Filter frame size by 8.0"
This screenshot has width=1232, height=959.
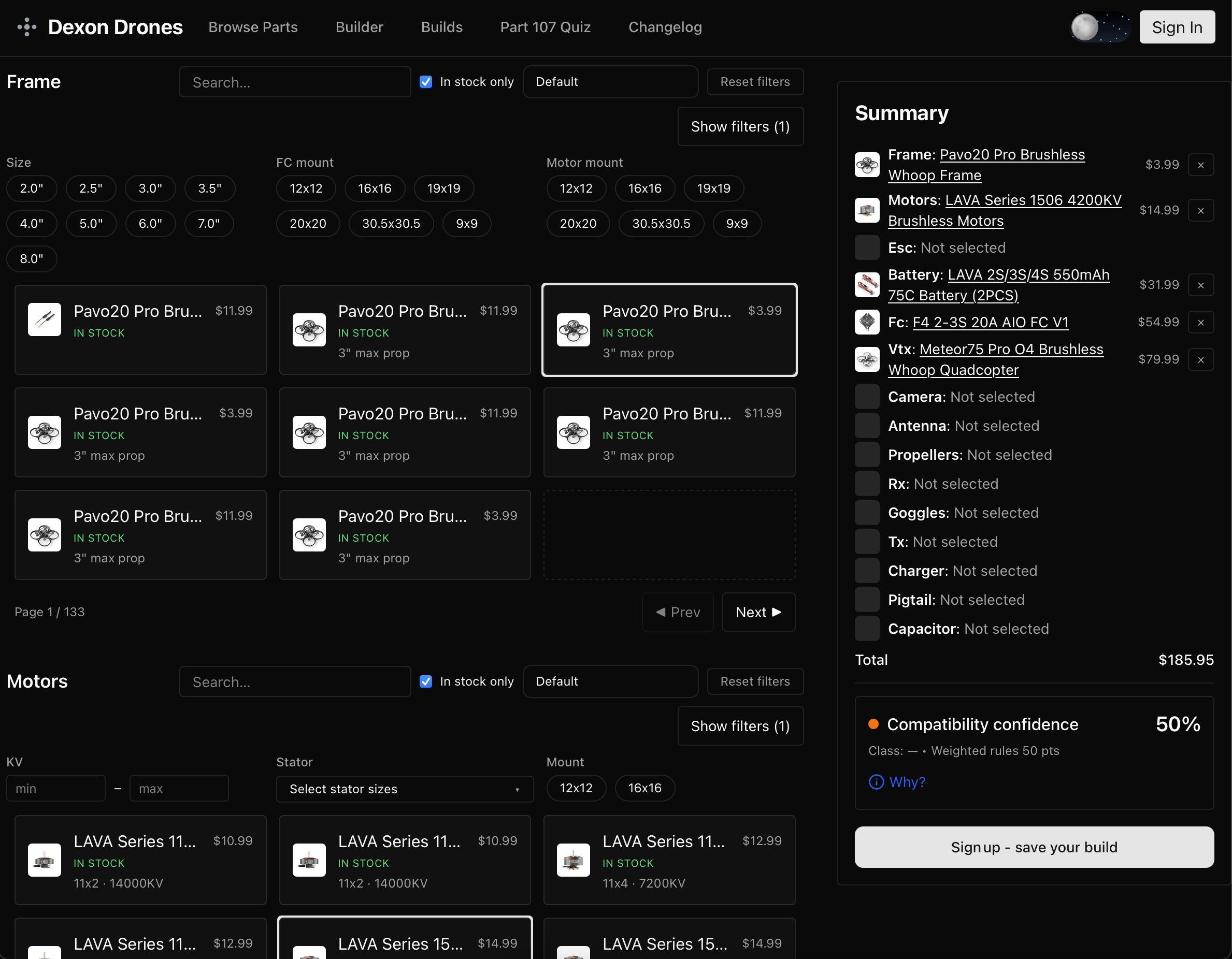[x=32, y=259]
